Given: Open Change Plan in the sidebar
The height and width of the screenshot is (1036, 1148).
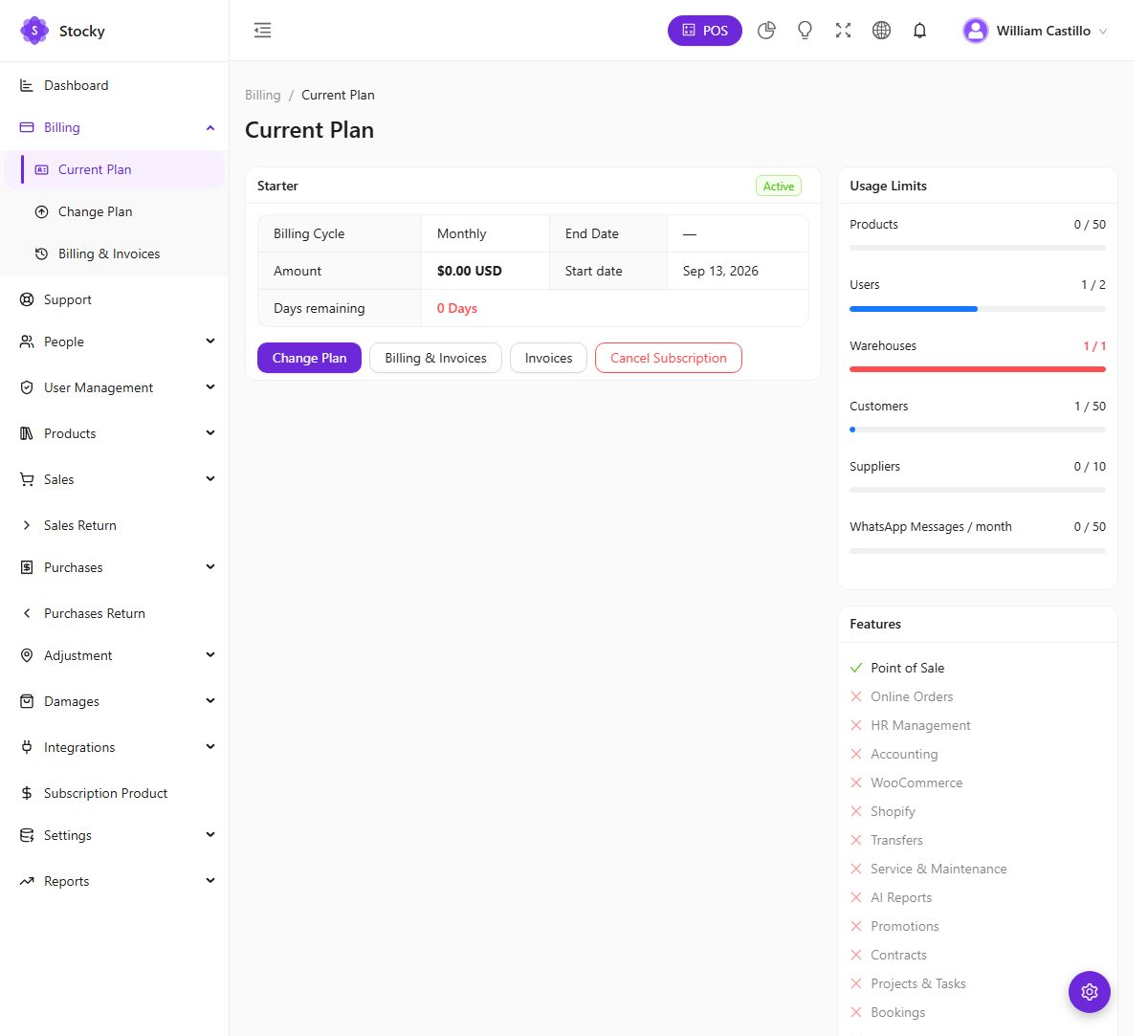Looking at the screenshot, I should [115, 211].
